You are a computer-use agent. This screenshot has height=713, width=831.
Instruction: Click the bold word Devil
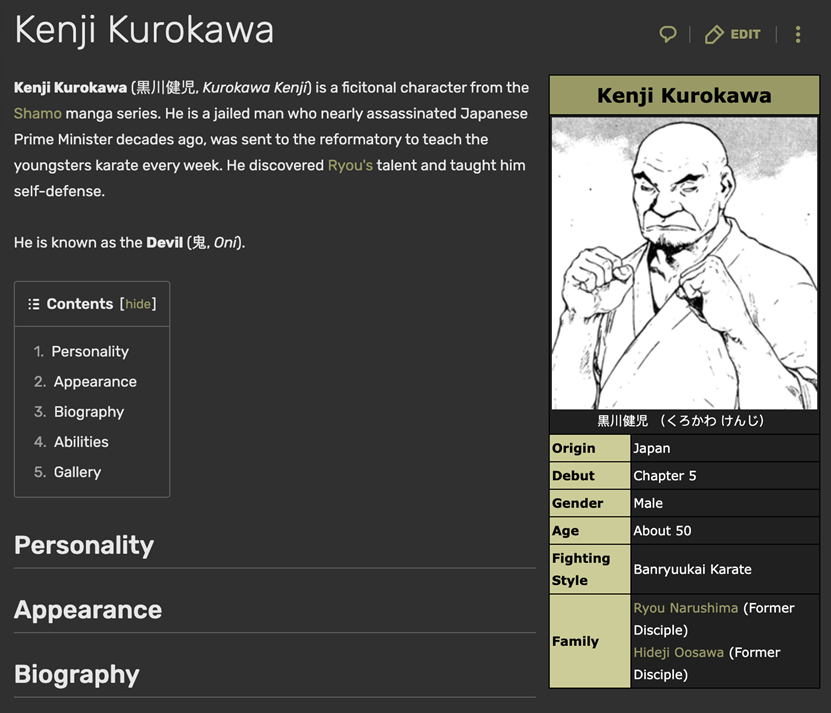(x=164, y=243)
